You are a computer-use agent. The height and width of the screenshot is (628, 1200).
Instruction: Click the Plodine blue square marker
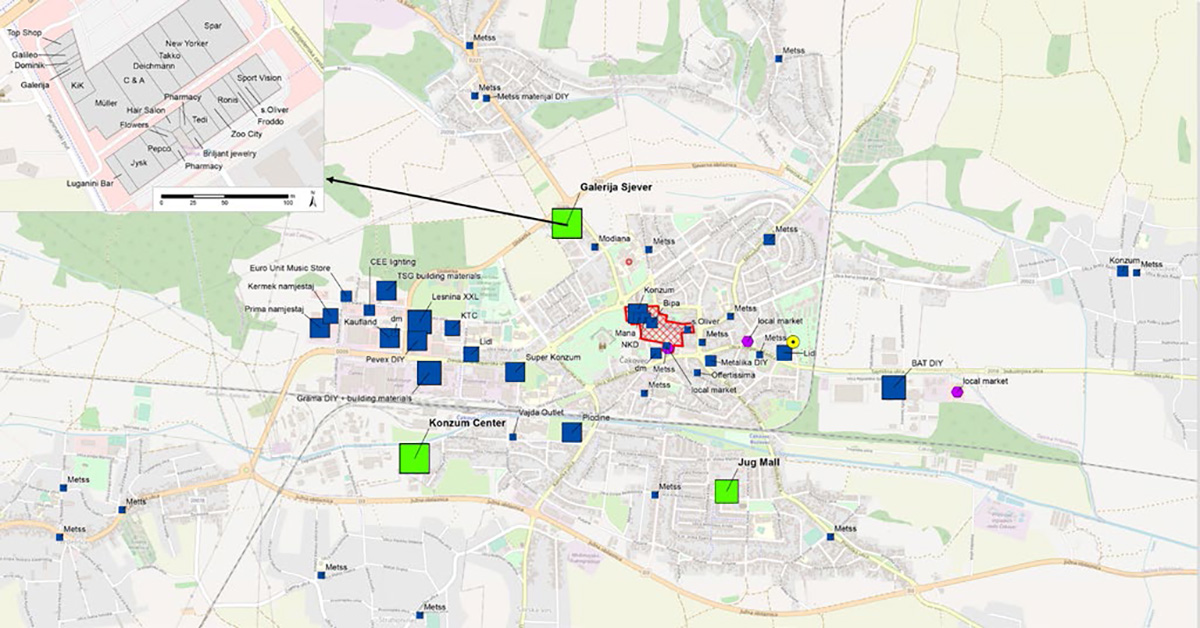tap(572, 432)
